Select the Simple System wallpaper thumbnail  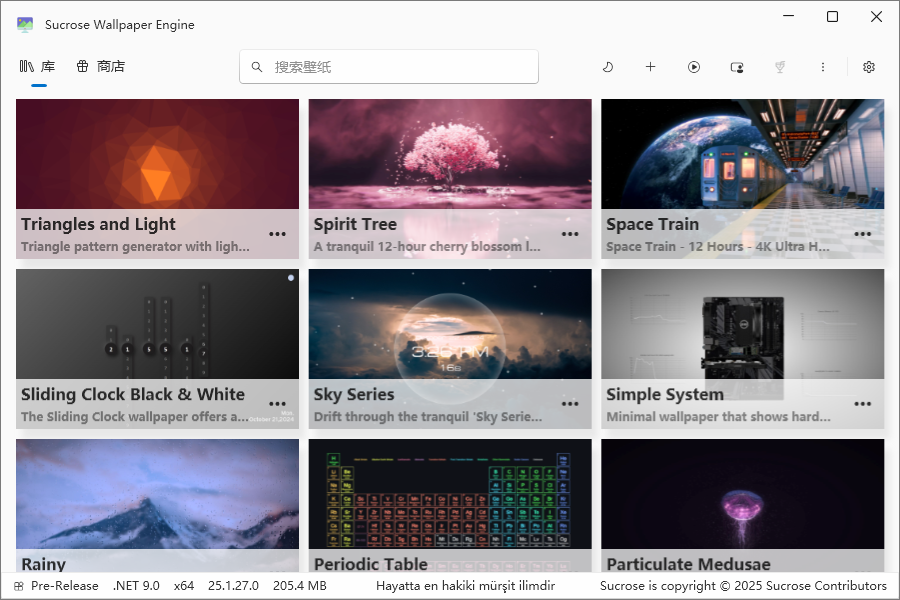point(743,324)
